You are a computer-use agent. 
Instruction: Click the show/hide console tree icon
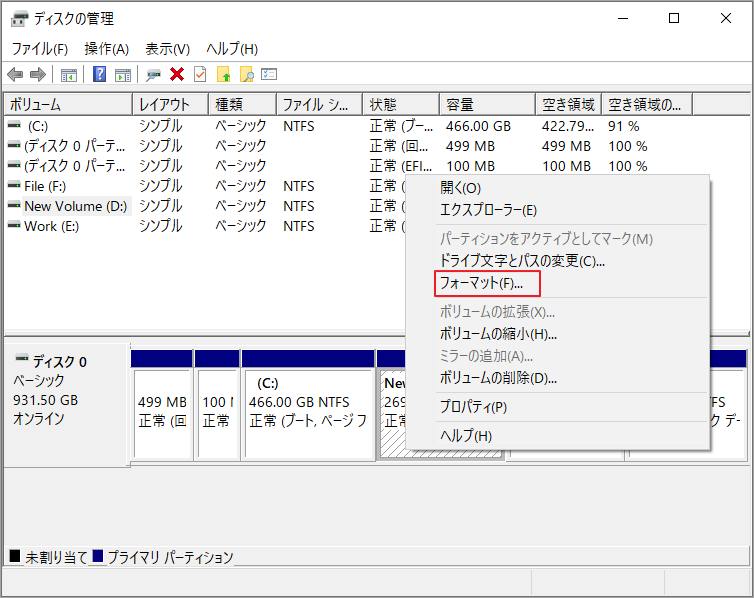(x=69, y=75)
